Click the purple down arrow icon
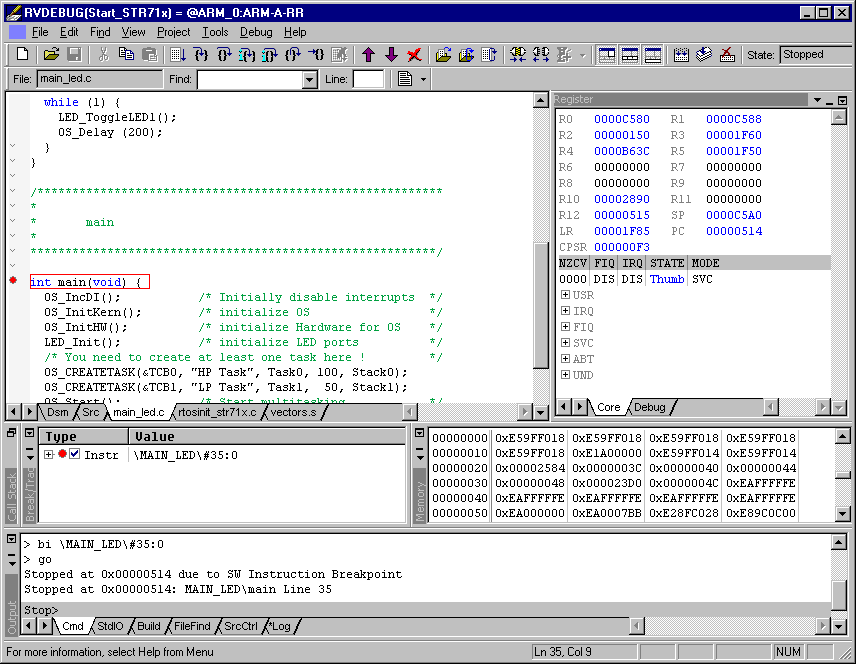This screenshot has width=856, height=664. pyautogui.click(x=391, y=55)
